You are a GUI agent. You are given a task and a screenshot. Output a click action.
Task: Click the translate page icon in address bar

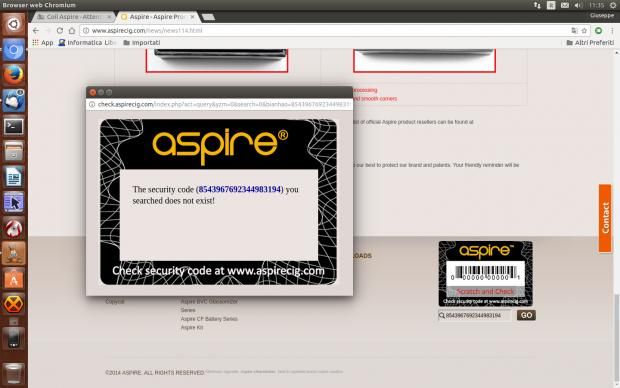[575, 30]
